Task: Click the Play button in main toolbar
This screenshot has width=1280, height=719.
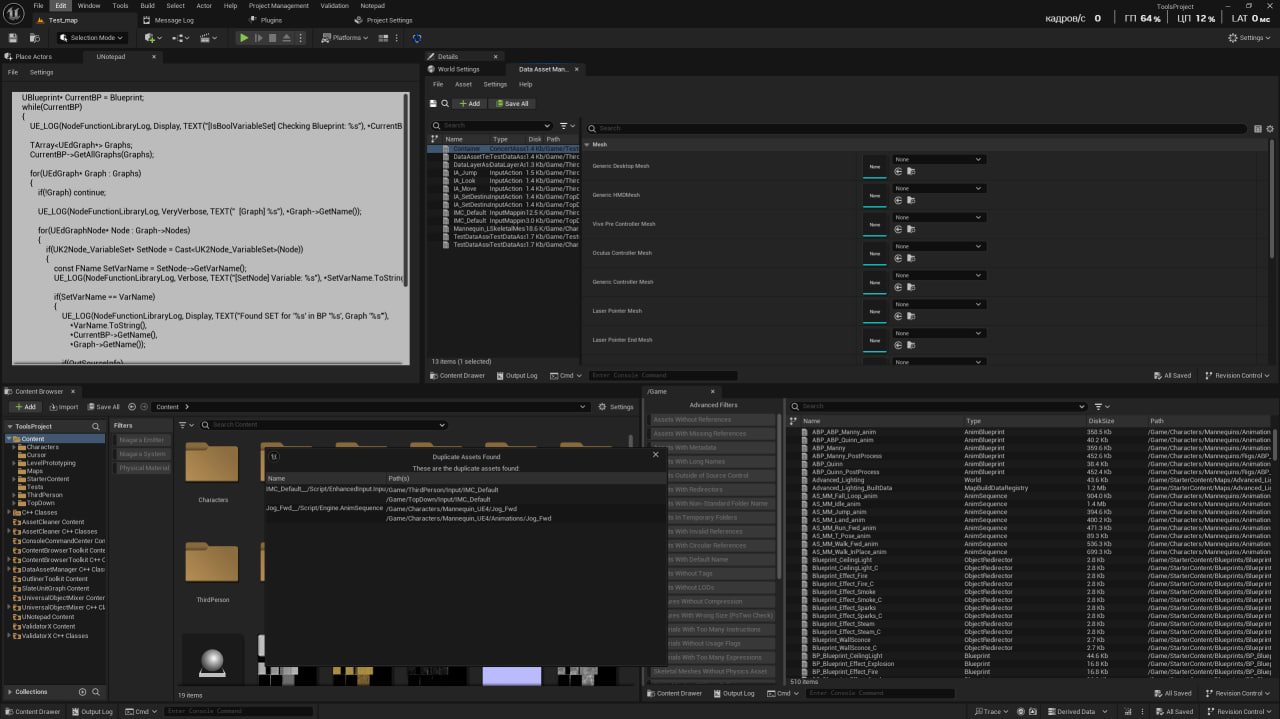Action: click(x=243, y=38)
